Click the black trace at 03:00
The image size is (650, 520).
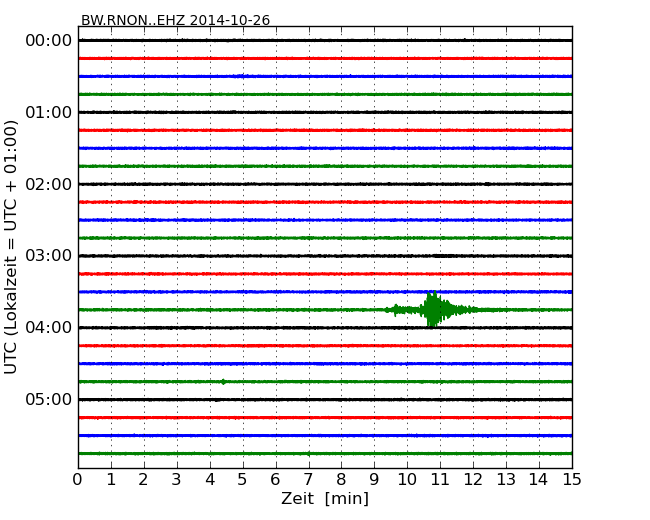coord(325,256)
